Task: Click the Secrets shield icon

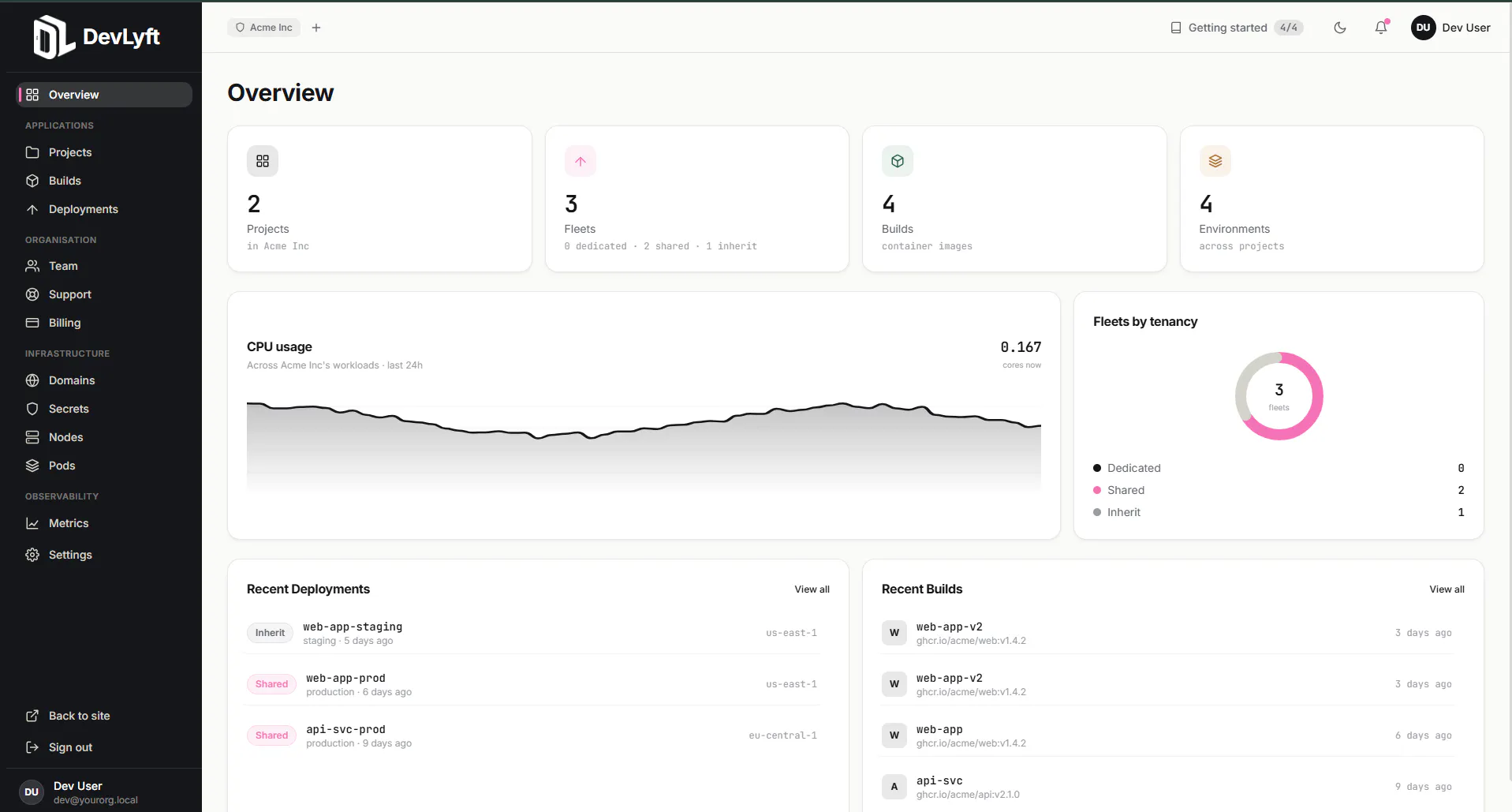Action: click(x=32, y=409)
